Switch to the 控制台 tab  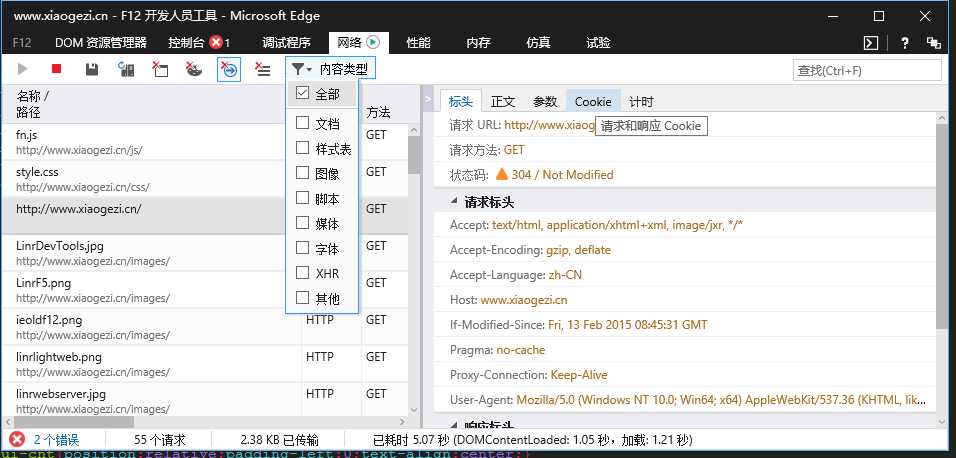coord(199,43)
